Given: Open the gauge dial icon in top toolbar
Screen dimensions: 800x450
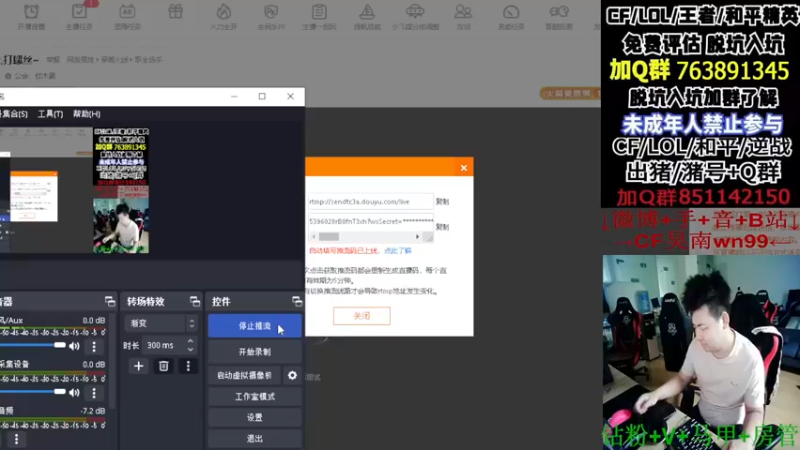Looking at the screenshot, I should pyautogui.click(x=511, y=16).
